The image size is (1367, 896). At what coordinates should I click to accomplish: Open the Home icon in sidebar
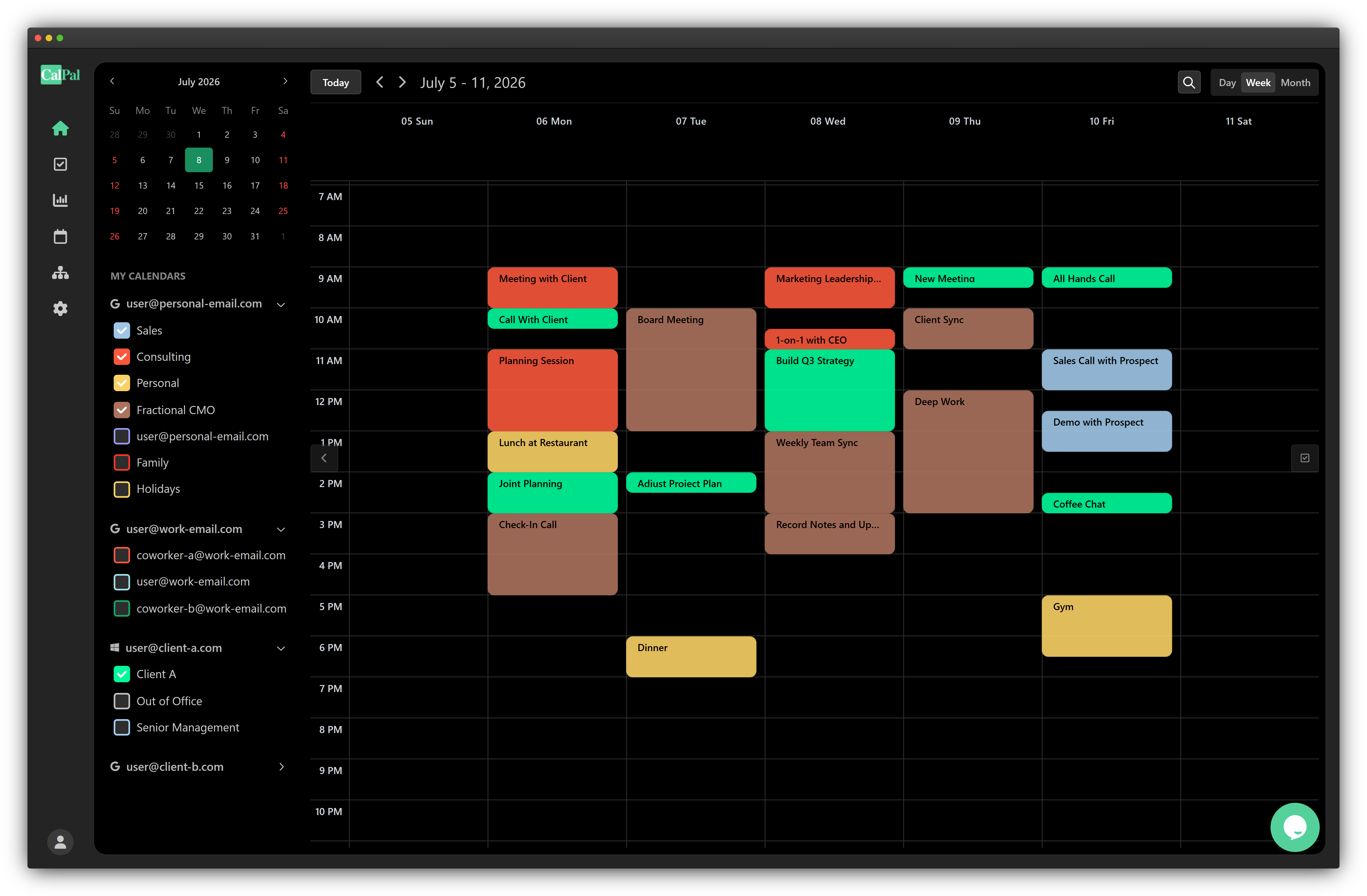tap(60, 128)
